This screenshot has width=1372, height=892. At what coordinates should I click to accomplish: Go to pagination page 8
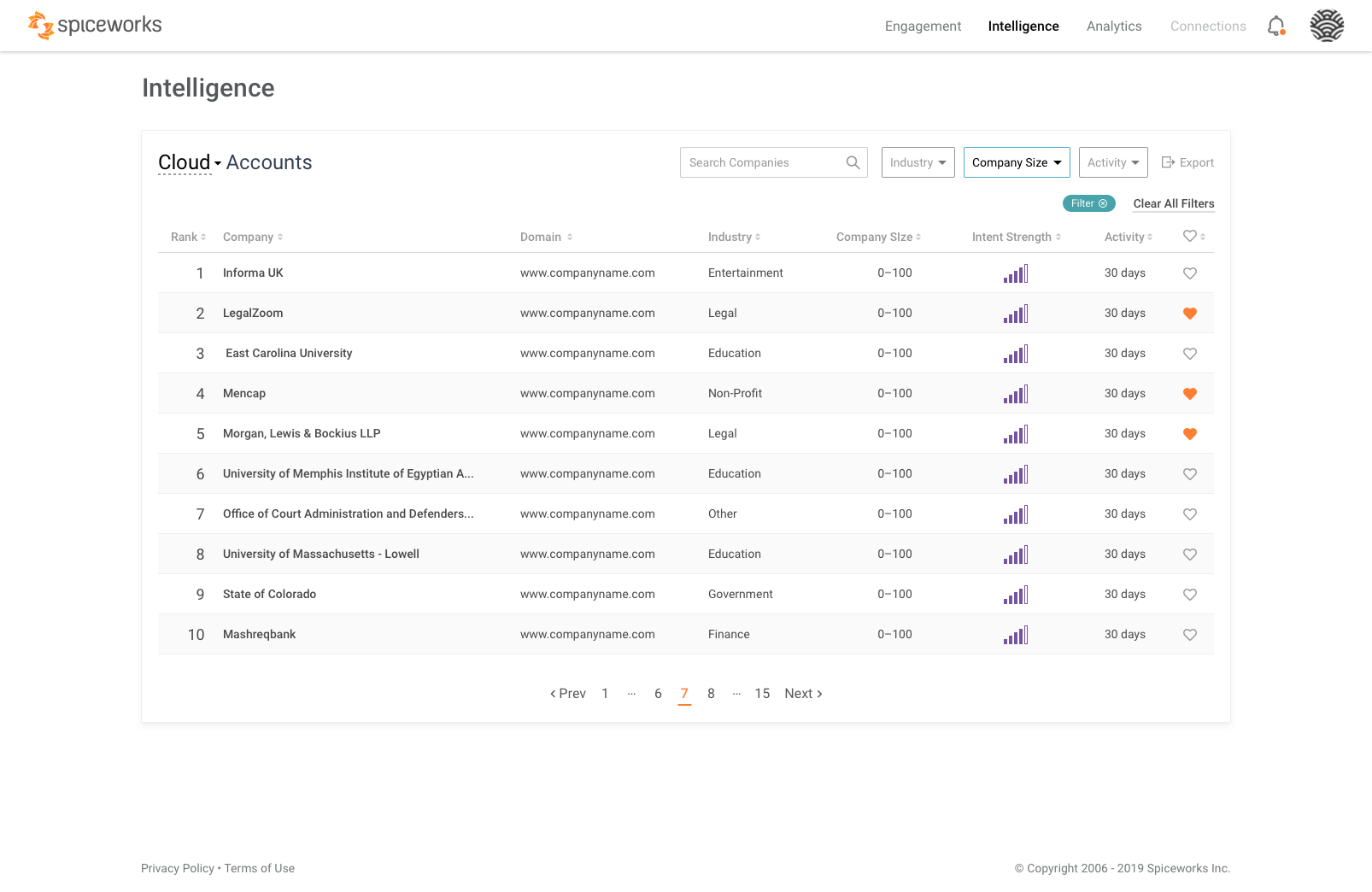point(711,694)
